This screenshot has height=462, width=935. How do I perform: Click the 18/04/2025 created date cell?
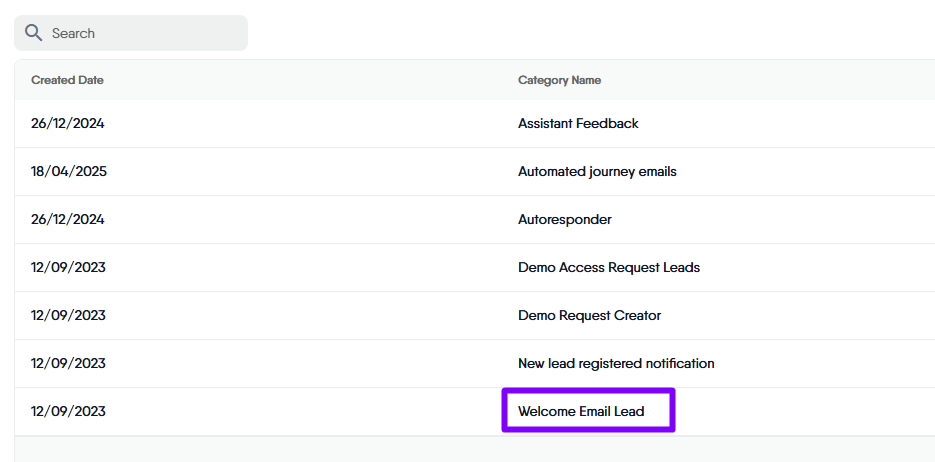click(x=69, y=172)
